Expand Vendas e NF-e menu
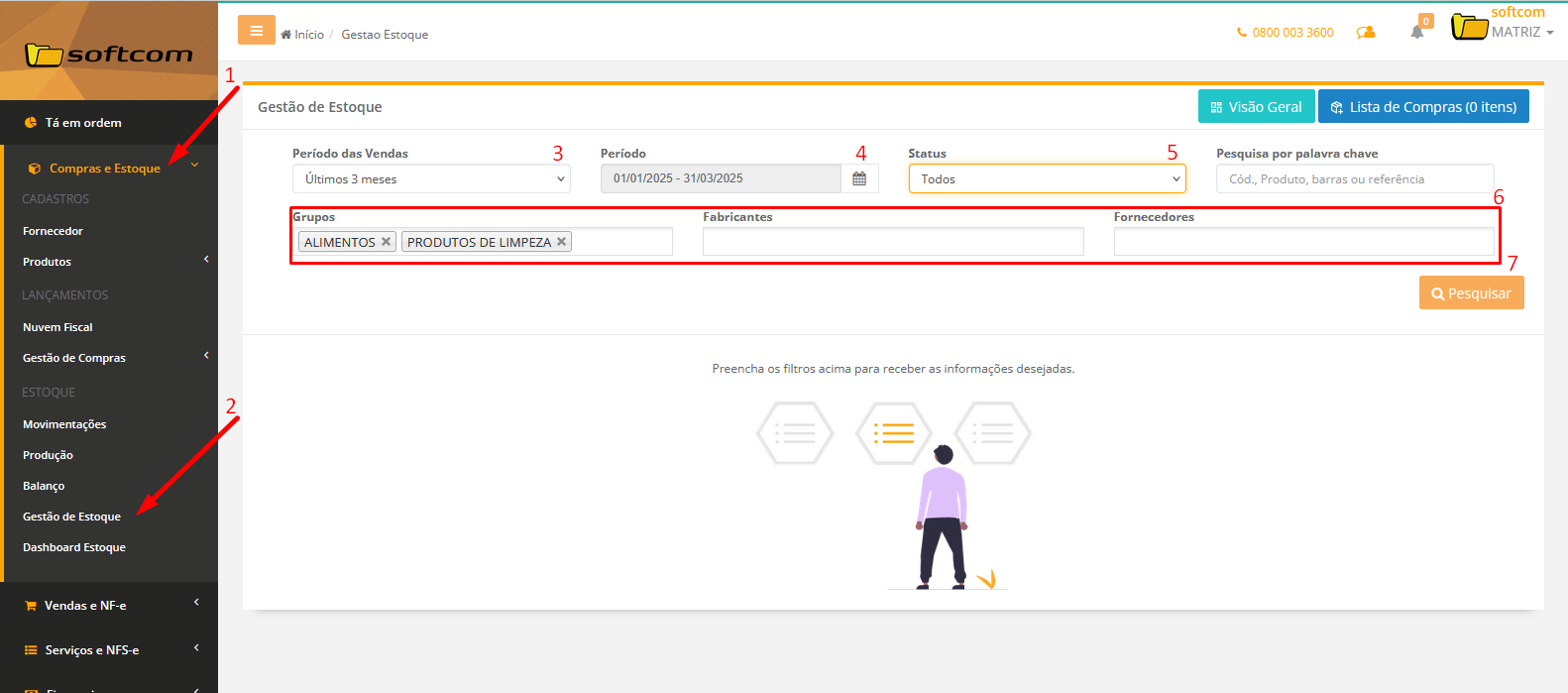This screenshot has height=693, width=1568. click(109, 605)
